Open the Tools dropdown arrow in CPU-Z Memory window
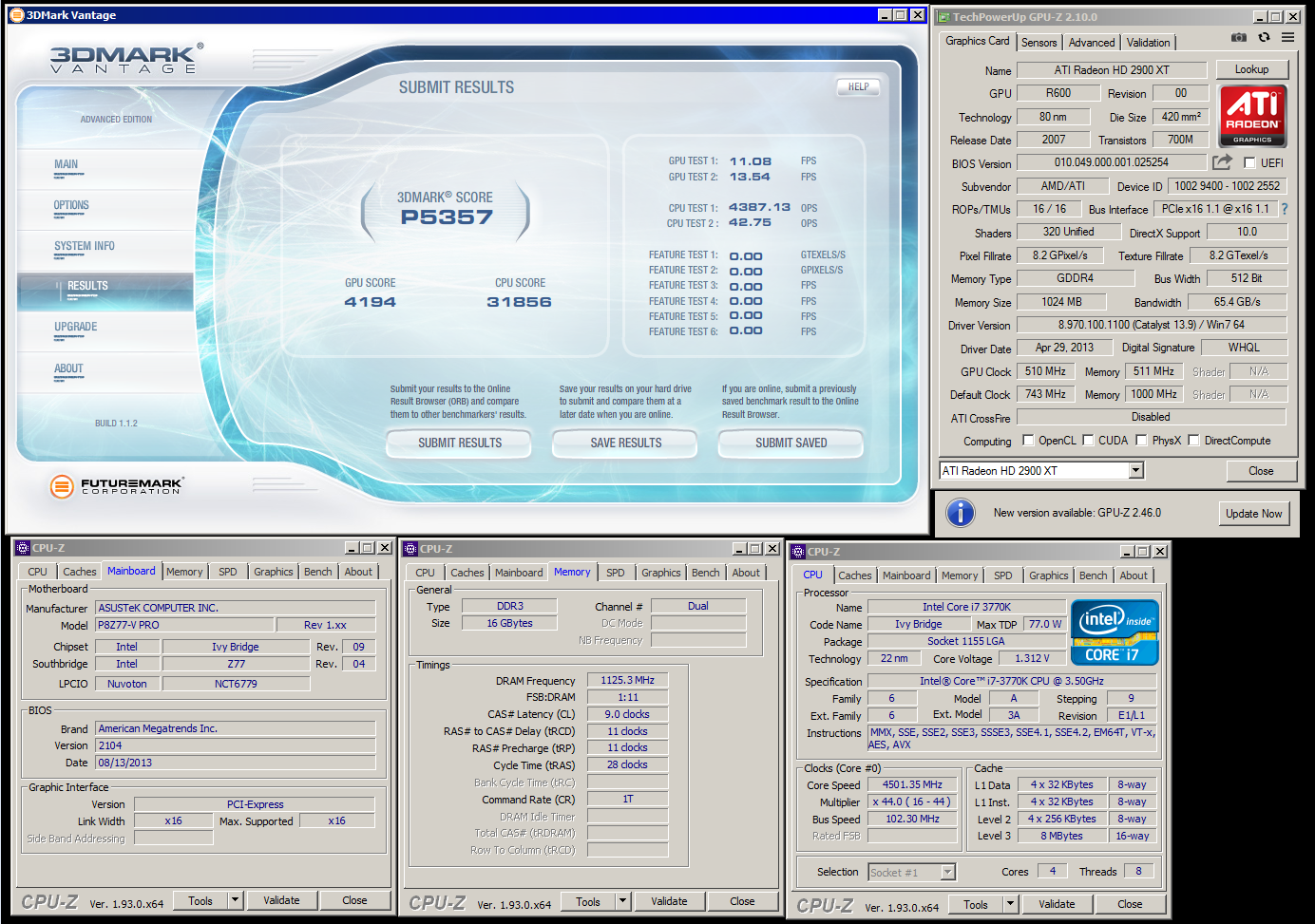 tap(622, 901)
